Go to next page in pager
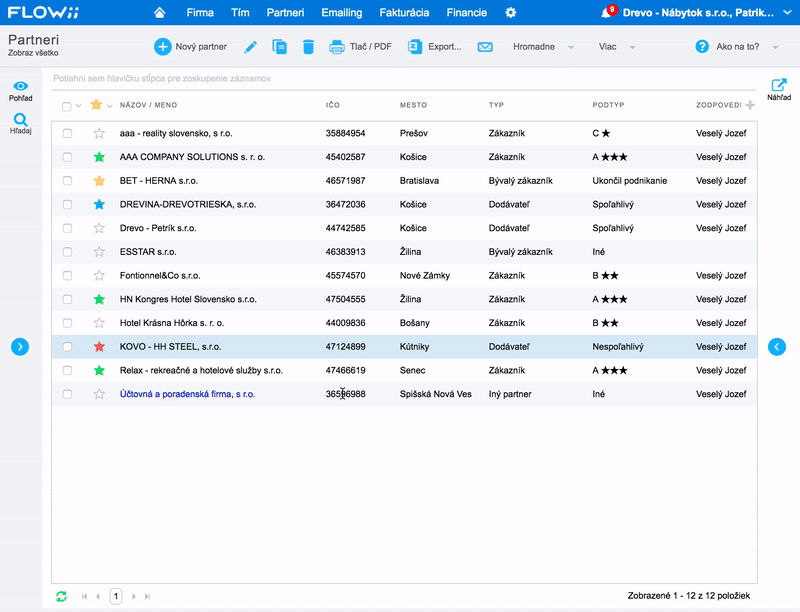This screenshot has width=800, height=612. pyautogui.click(x=134, y=596)
